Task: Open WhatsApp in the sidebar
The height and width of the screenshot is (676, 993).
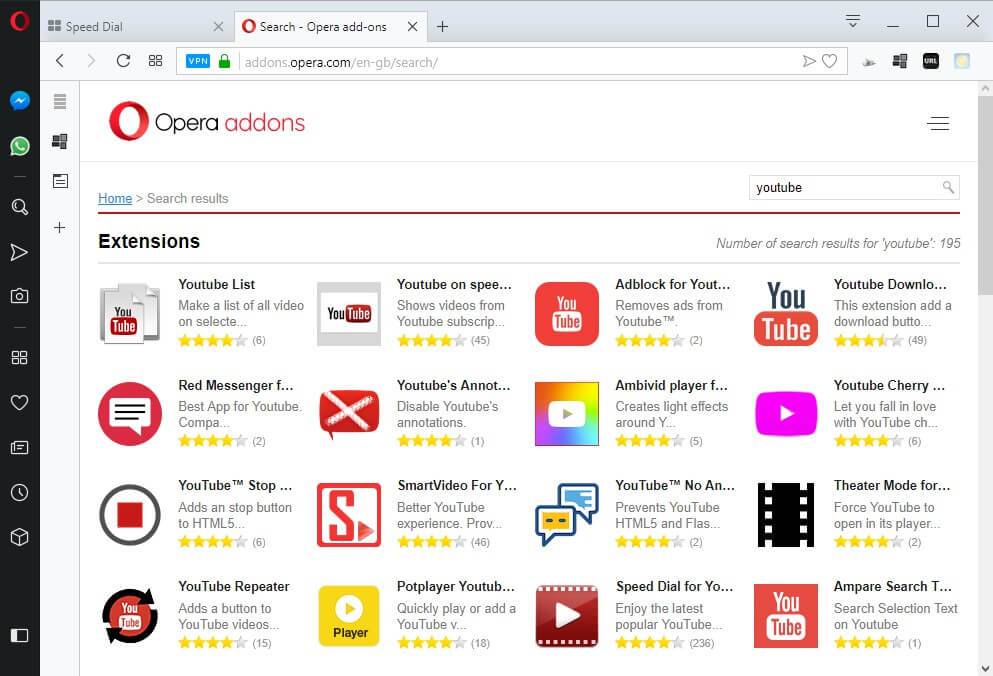Action: 20,146
